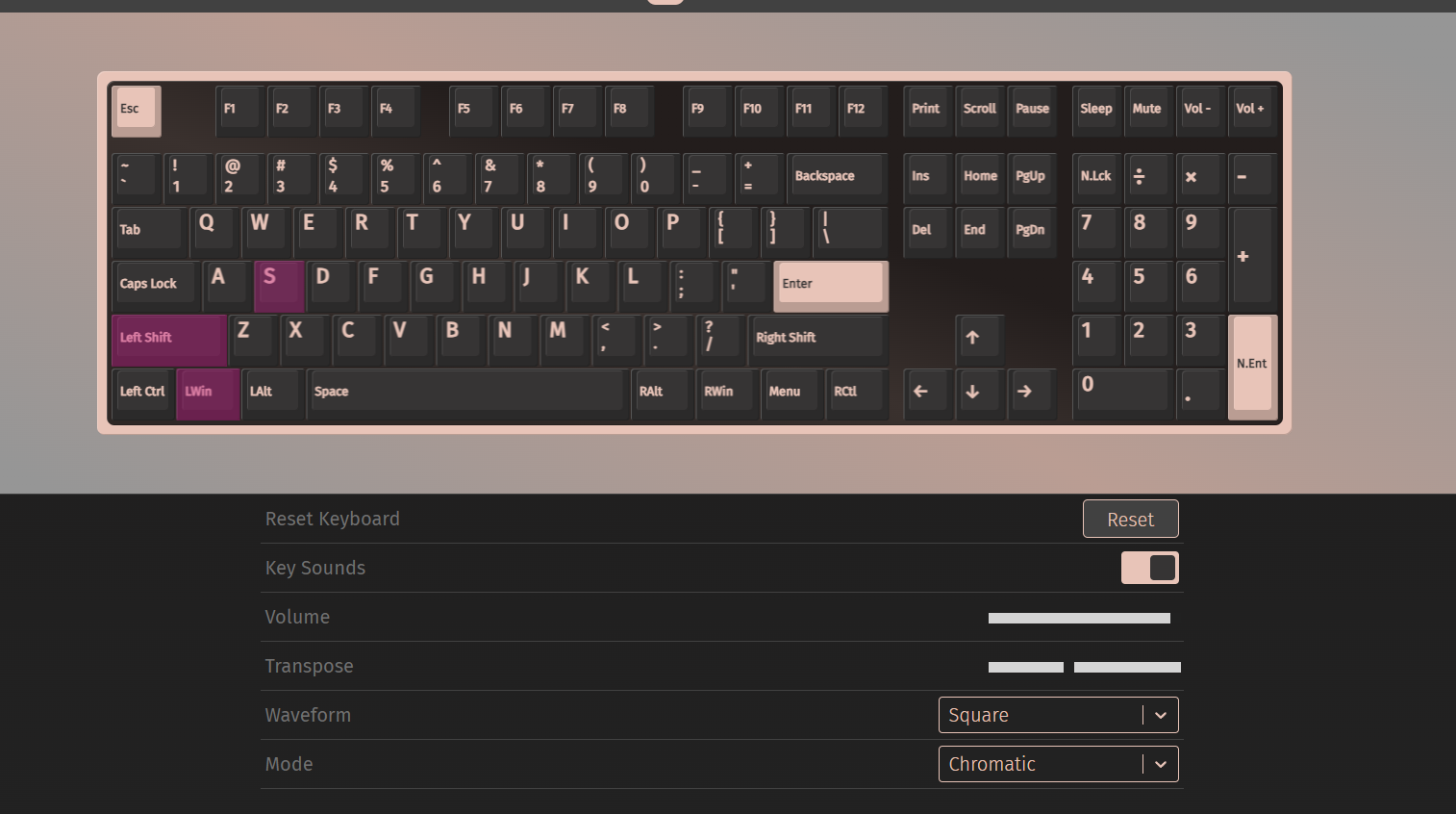This screenshot has height=814, width=1456.
Task: Click the numpad divide key
Action: pyautogui.click(x=1148, y=178)
